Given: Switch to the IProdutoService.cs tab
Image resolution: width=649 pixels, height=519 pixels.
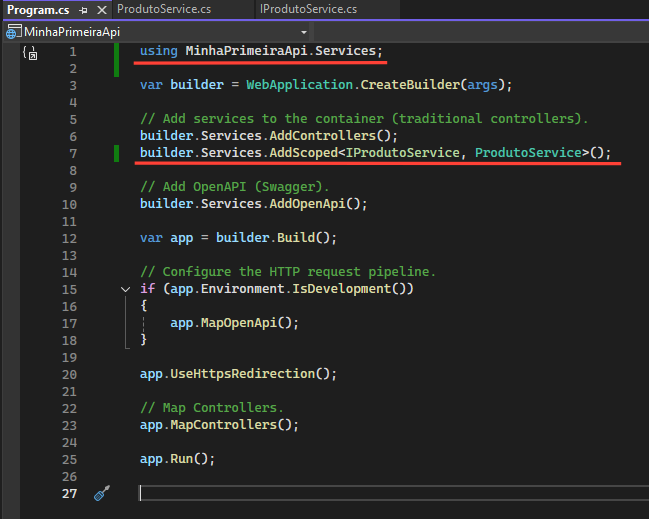Looking at the screenshot, I should tap(308, 9).
